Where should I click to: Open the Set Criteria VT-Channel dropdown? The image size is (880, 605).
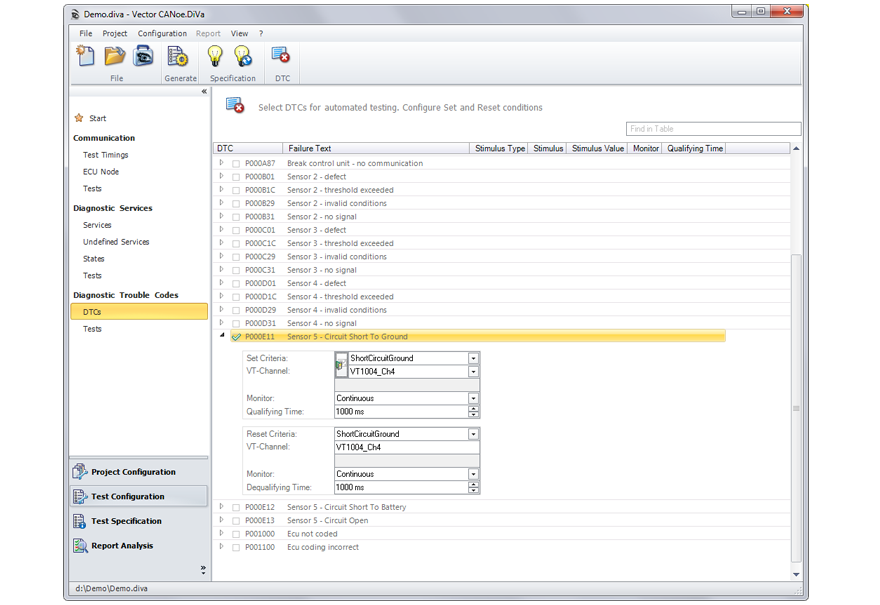pos(474,372)
